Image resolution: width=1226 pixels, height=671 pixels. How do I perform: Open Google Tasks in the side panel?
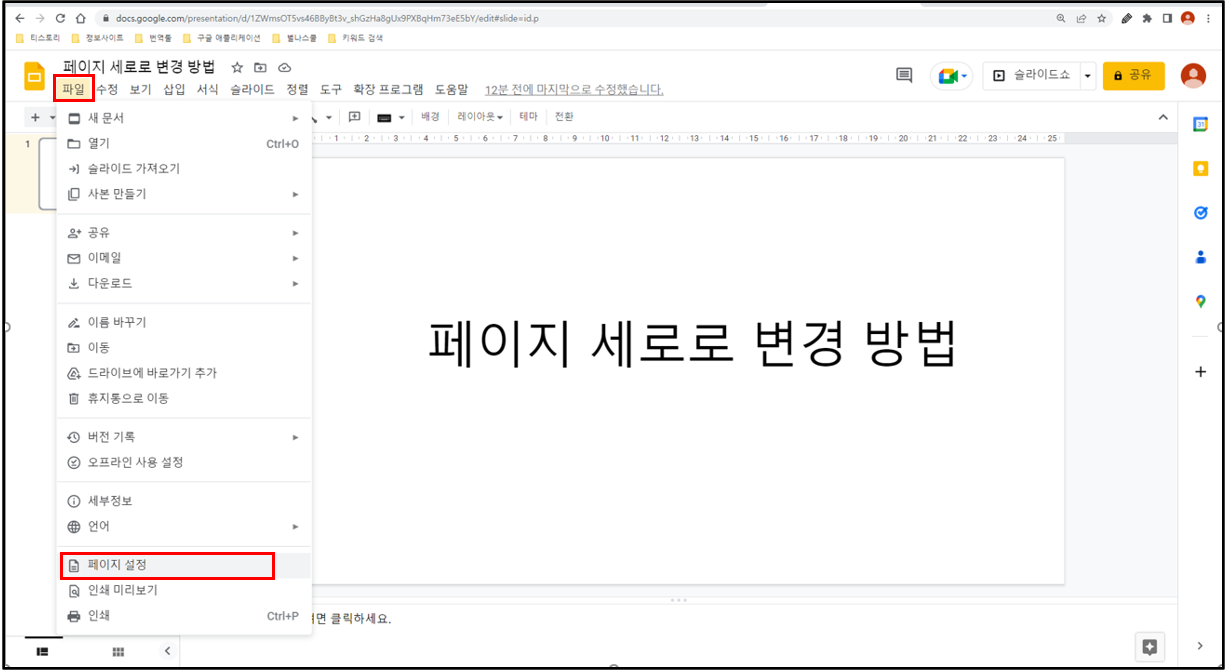point(1200,213)
